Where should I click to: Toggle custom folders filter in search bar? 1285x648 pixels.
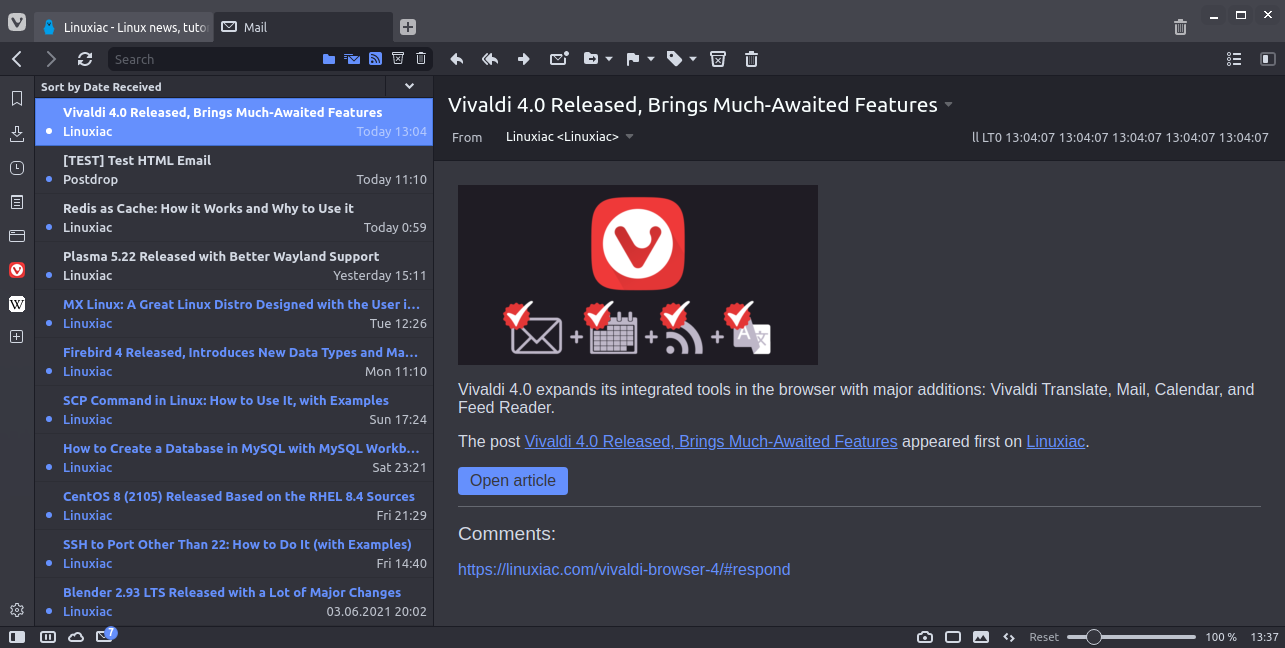coord(329,59)
